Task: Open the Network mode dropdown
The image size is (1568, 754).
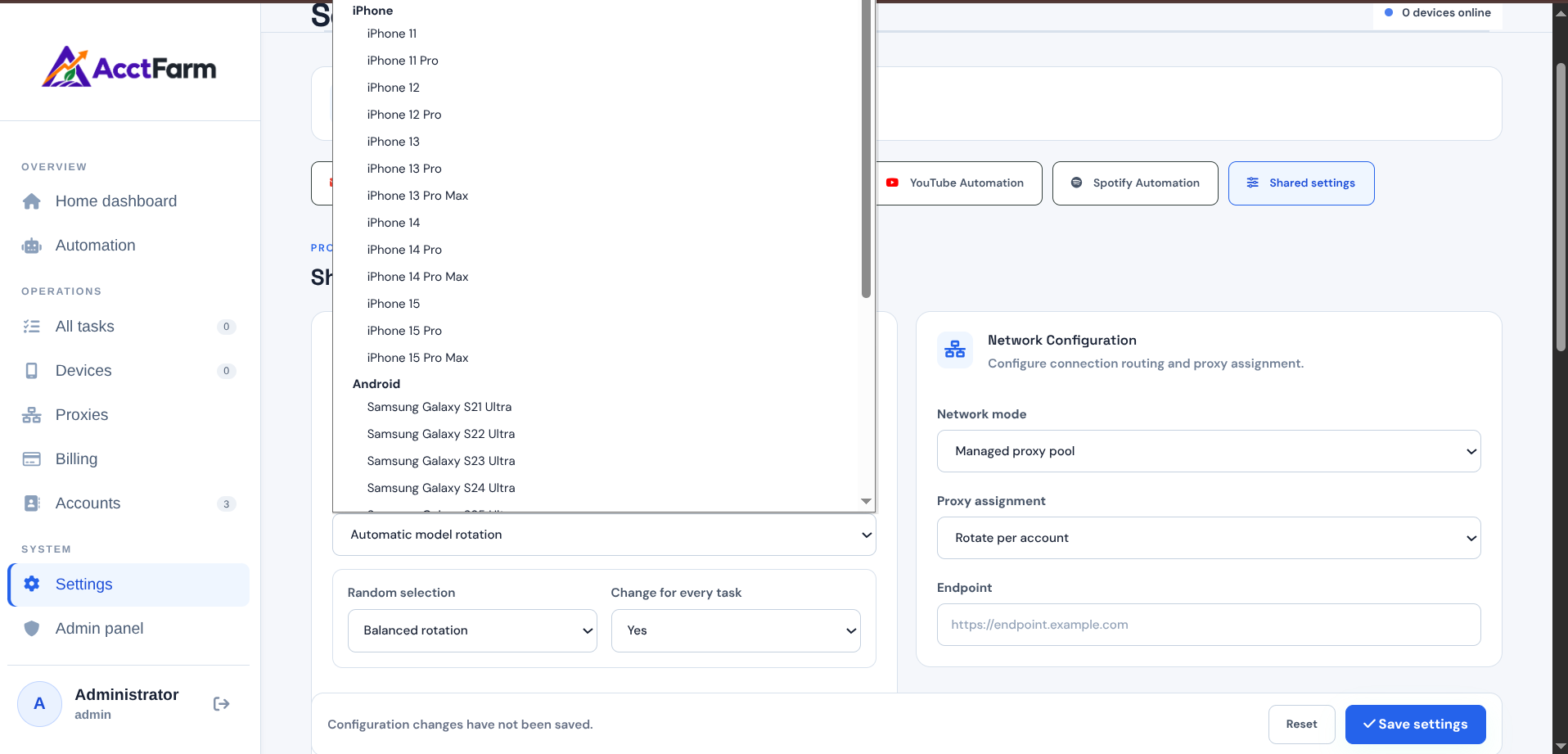Action: pyautogui.click(x=1209, y=451)
